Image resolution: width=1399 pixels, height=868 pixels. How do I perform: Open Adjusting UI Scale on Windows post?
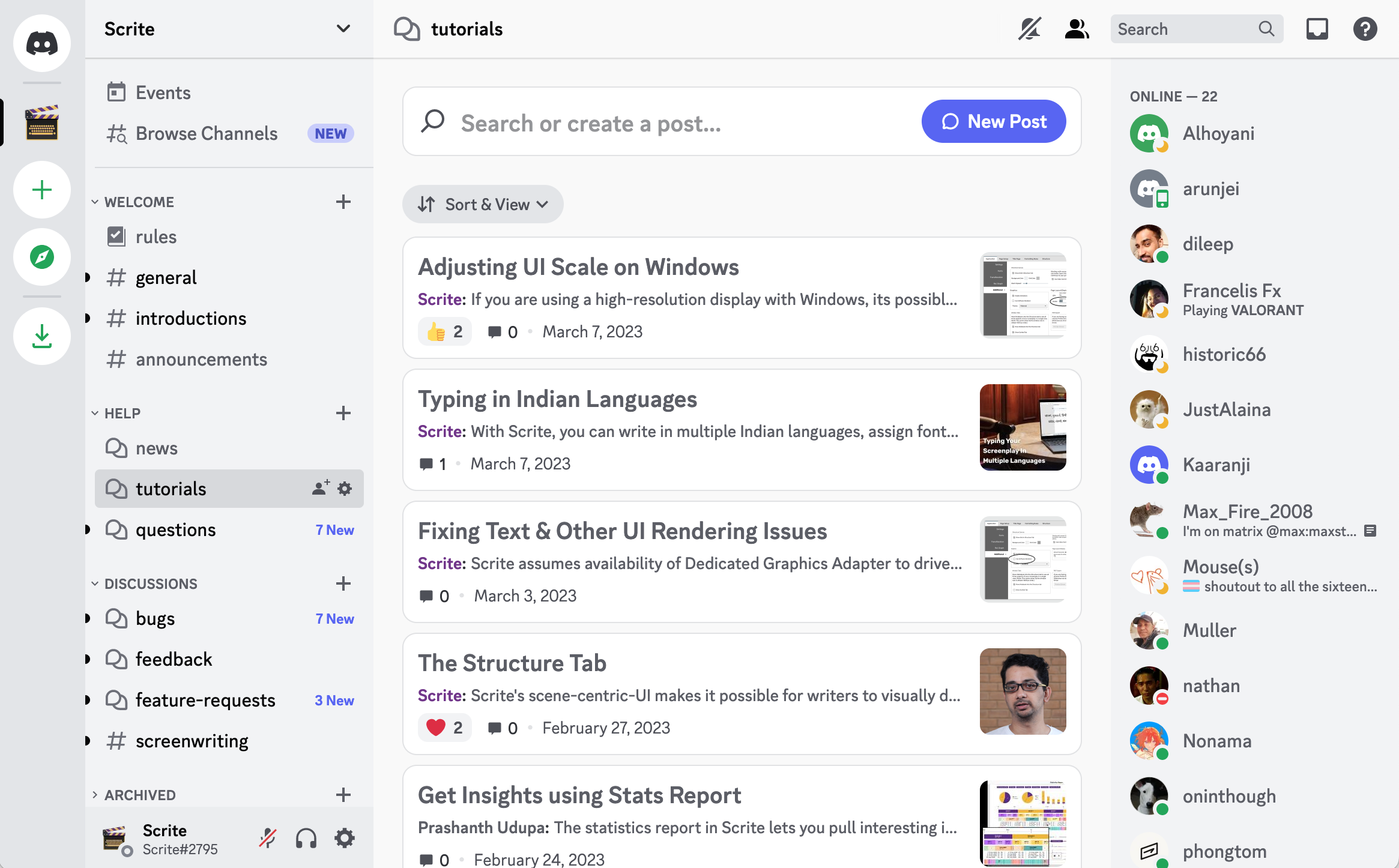point(742,298)
